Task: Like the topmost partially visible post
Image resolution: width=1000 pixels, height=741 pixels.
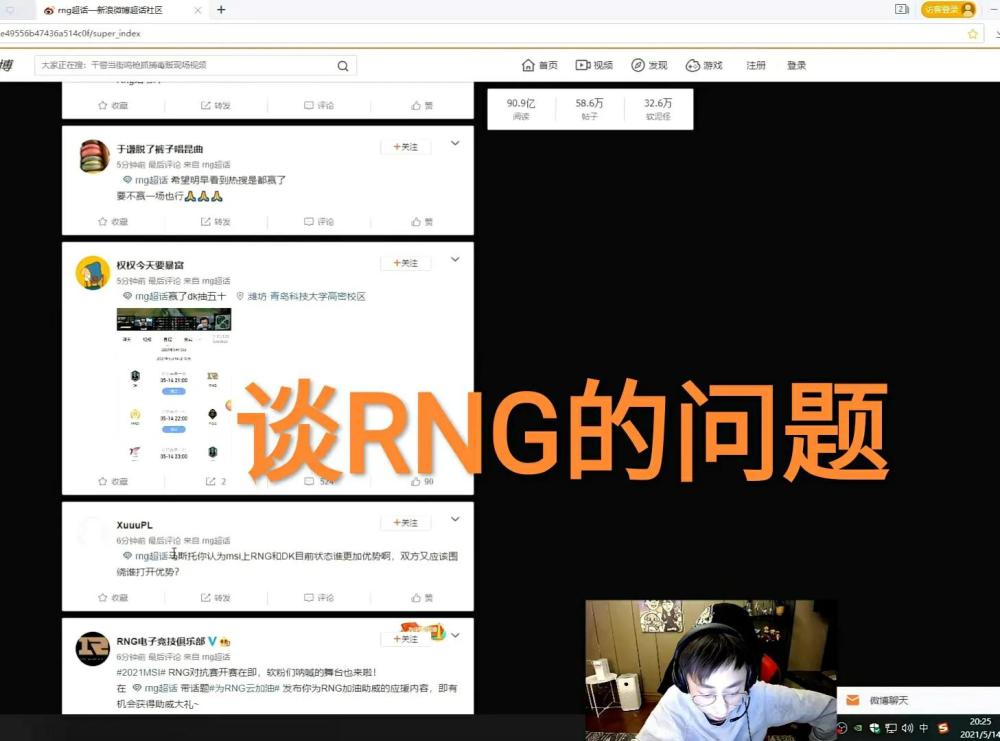Action: tap(422, 105)
